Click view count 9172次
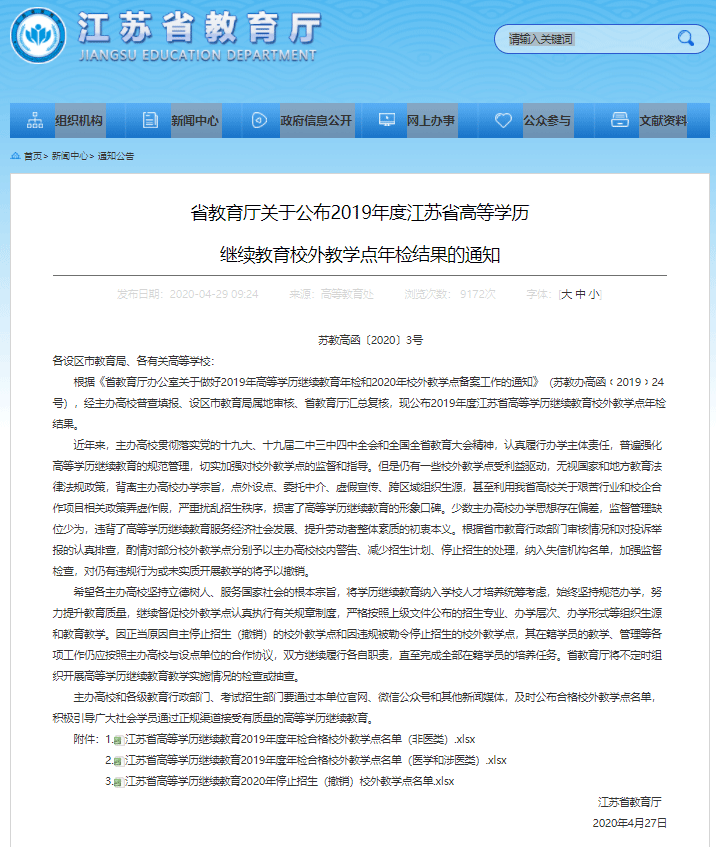Image resolution: width=716 pixels, height=847 pixels. click(x=478, y=294)
